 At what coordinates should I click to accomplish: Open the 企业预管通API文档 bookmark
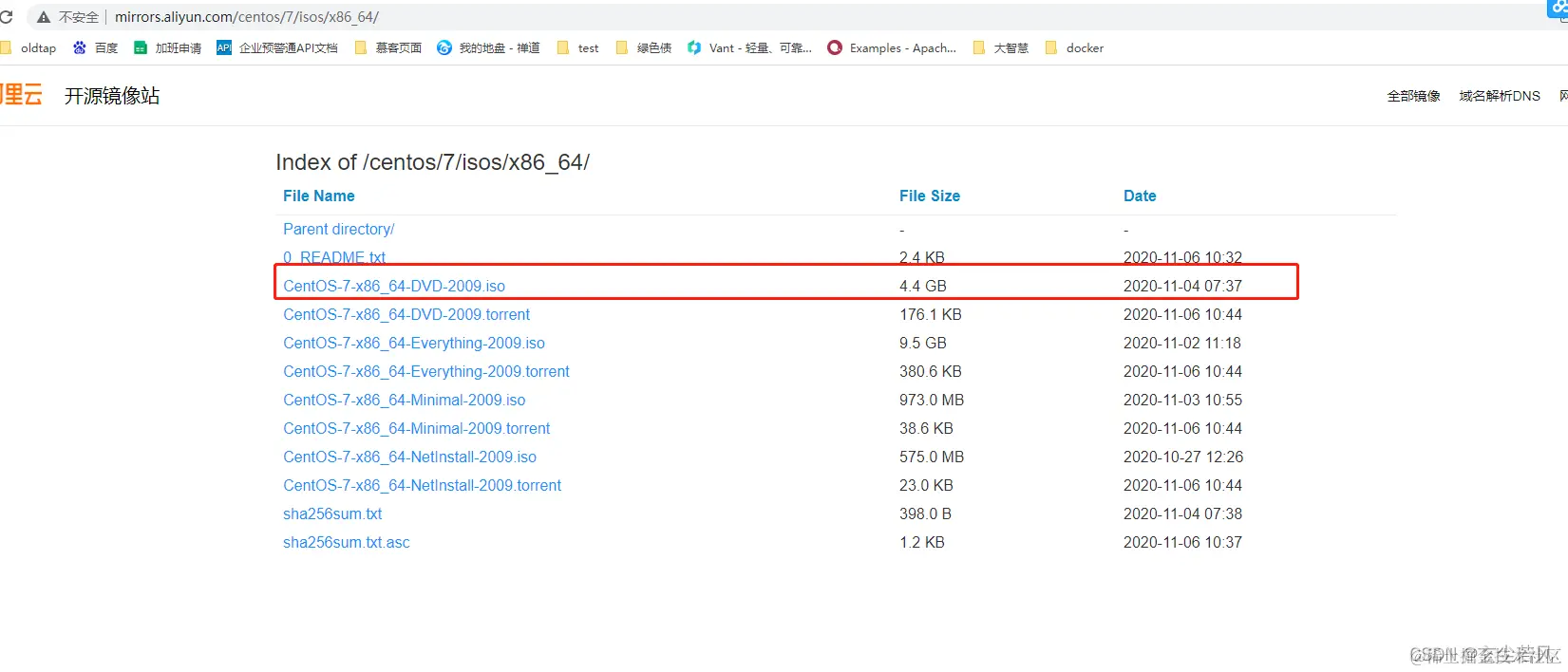tap(277, 47)
